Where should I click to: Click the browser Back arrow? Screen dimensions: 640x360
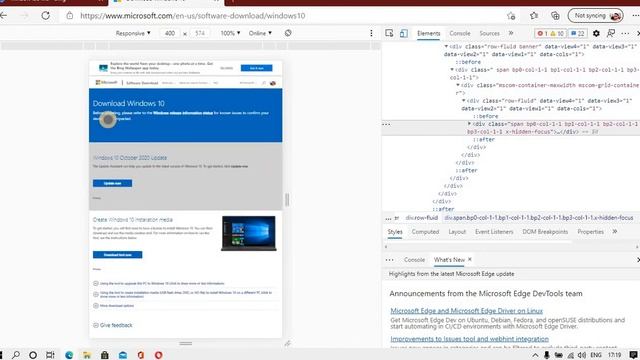click(3, 16)
